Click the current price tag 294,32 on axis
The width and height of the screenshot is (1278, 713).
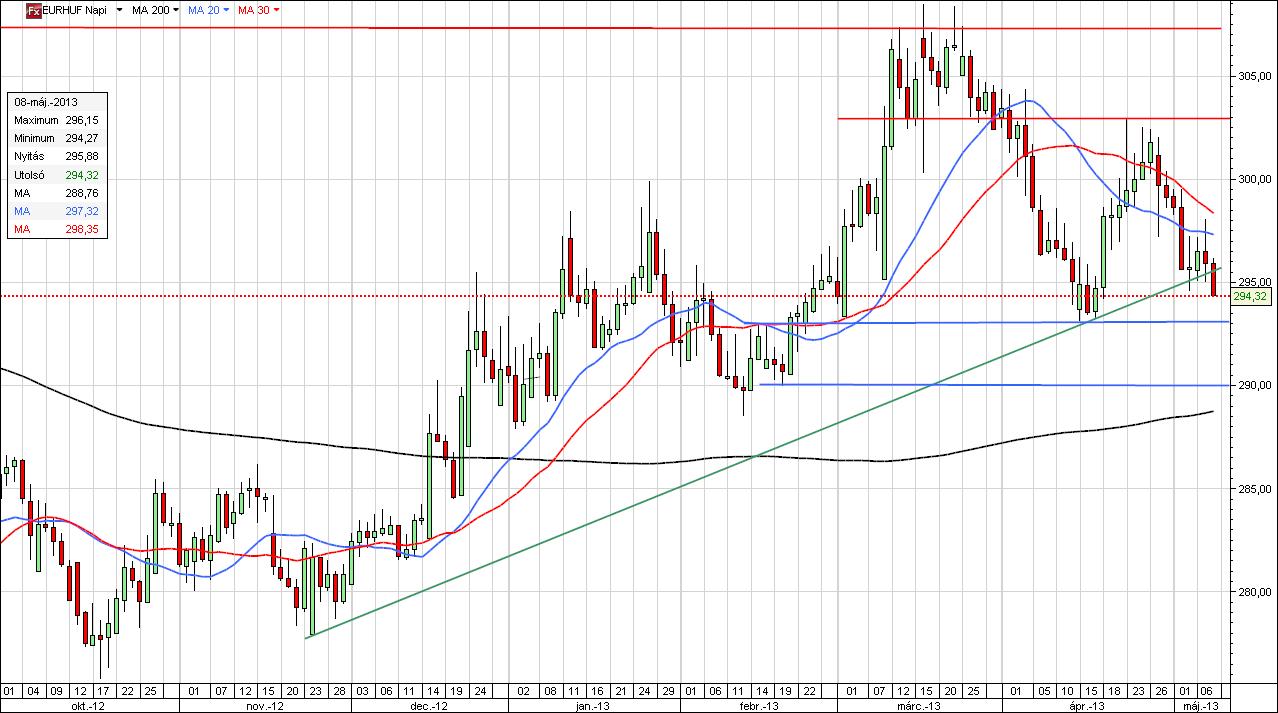(1250, 297)
